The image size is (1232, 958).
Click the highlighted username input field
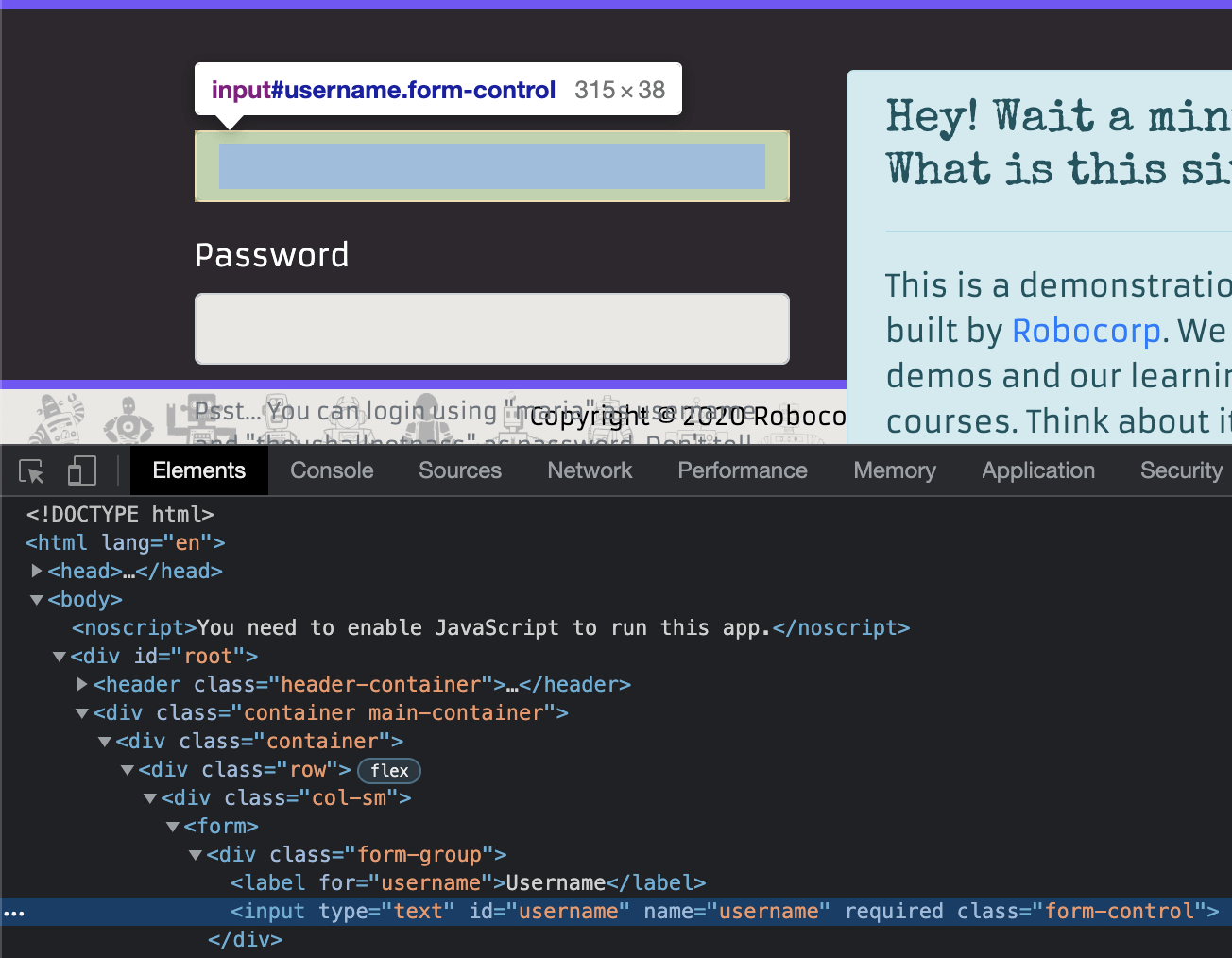click(x=492, y=166)
